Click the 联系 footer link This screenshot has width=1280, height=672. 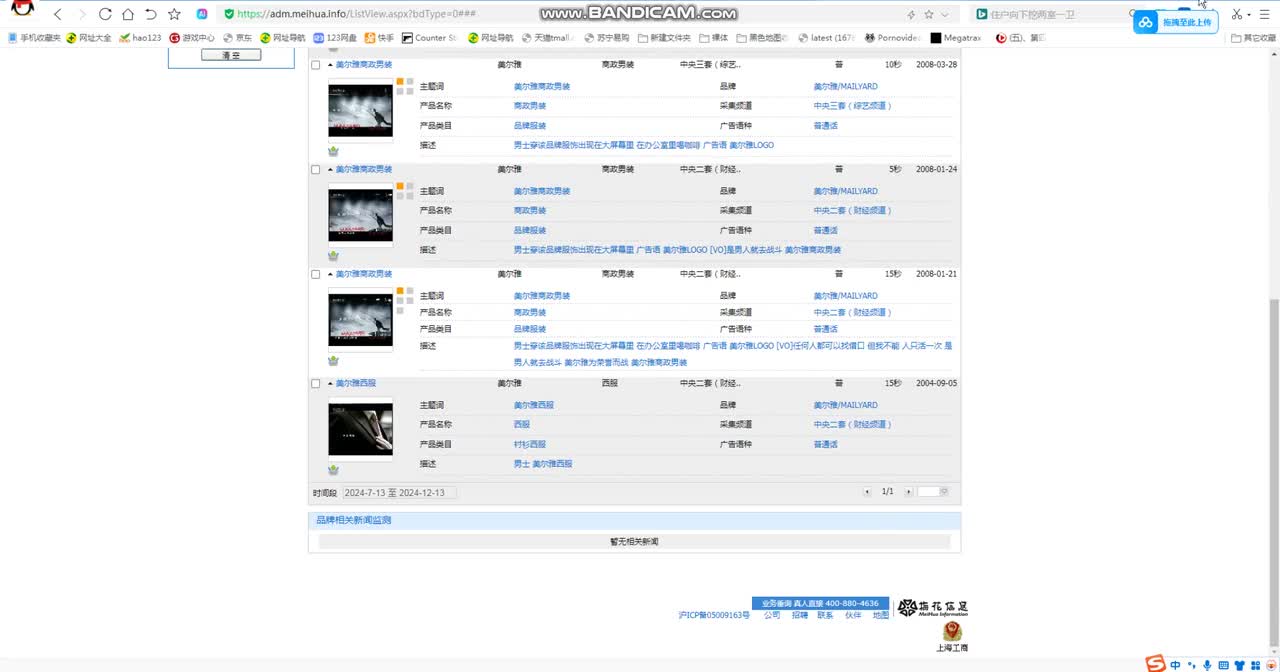(x=825, y=616)
